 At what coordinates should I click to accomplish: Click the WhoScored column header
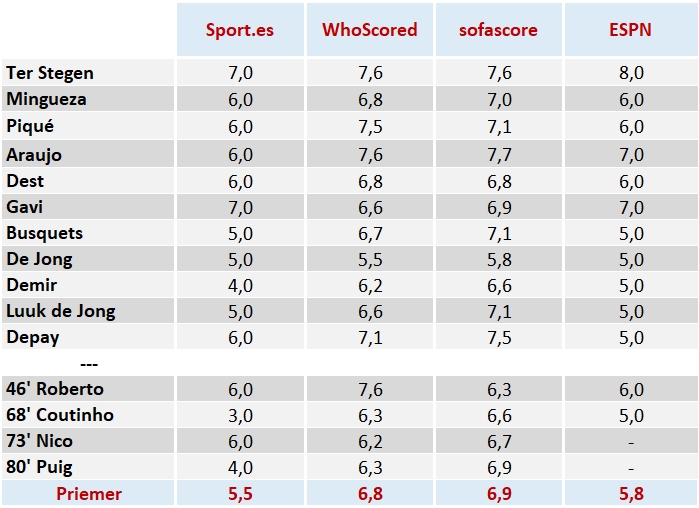(x=369, y=30)
